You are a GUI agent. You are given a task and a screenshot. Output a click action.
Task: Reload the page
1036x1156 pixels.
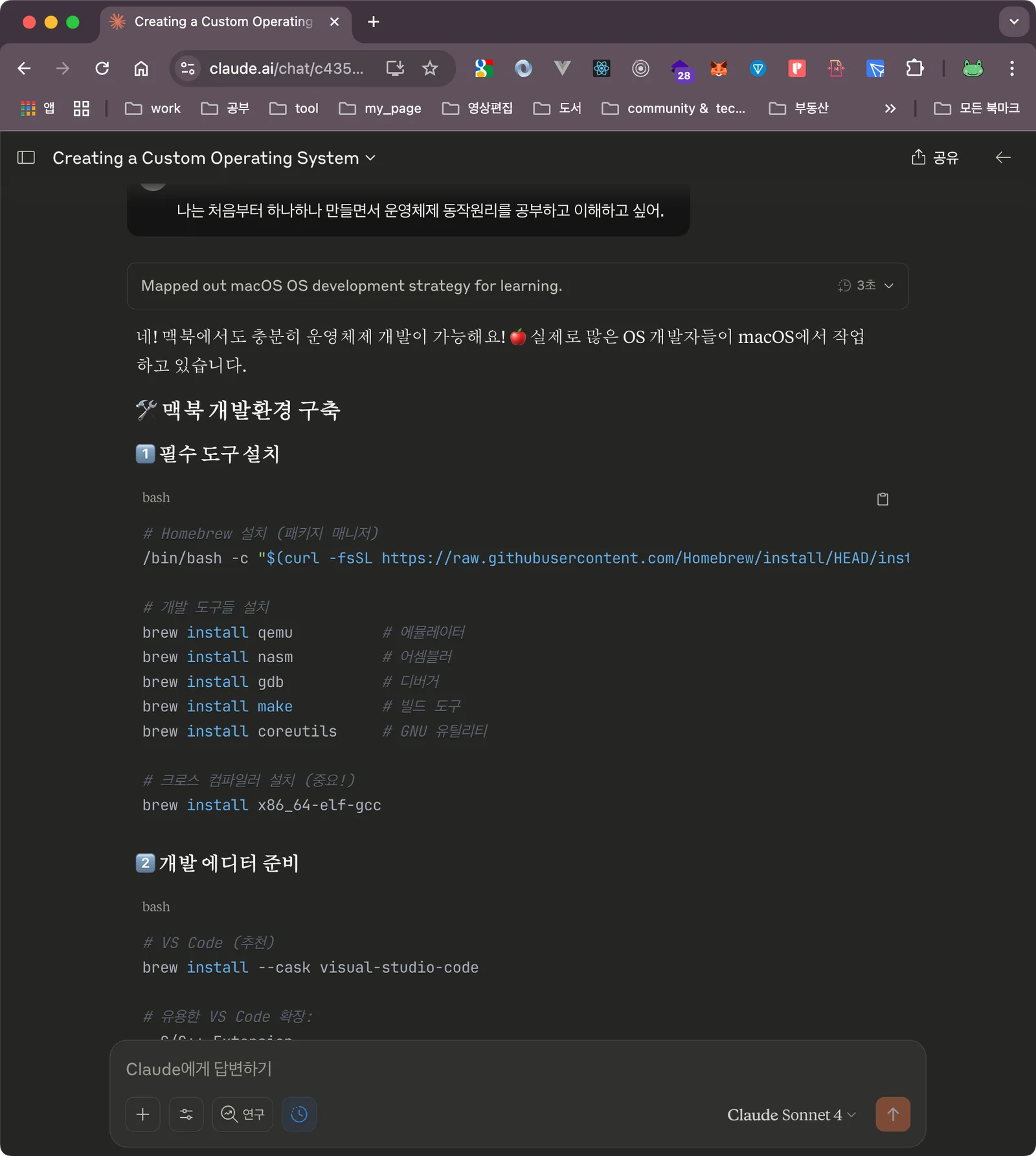click(102, 69)
